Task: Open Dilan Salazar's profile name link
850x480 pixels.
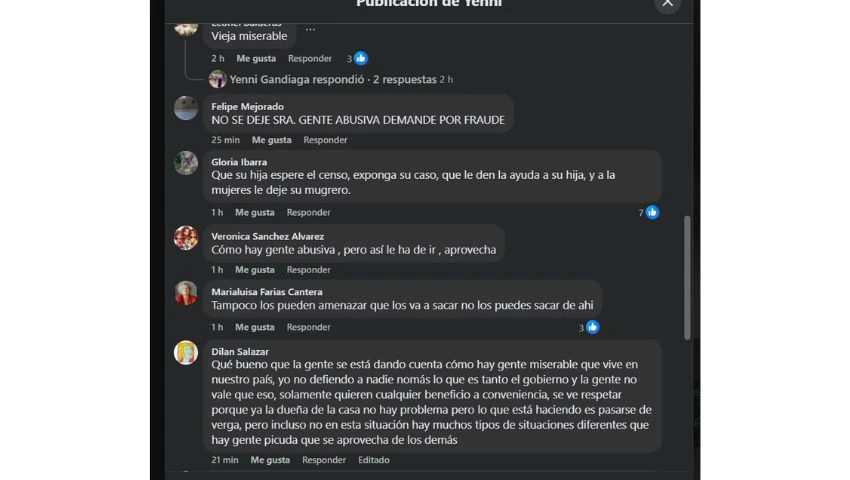Action: 240,351
